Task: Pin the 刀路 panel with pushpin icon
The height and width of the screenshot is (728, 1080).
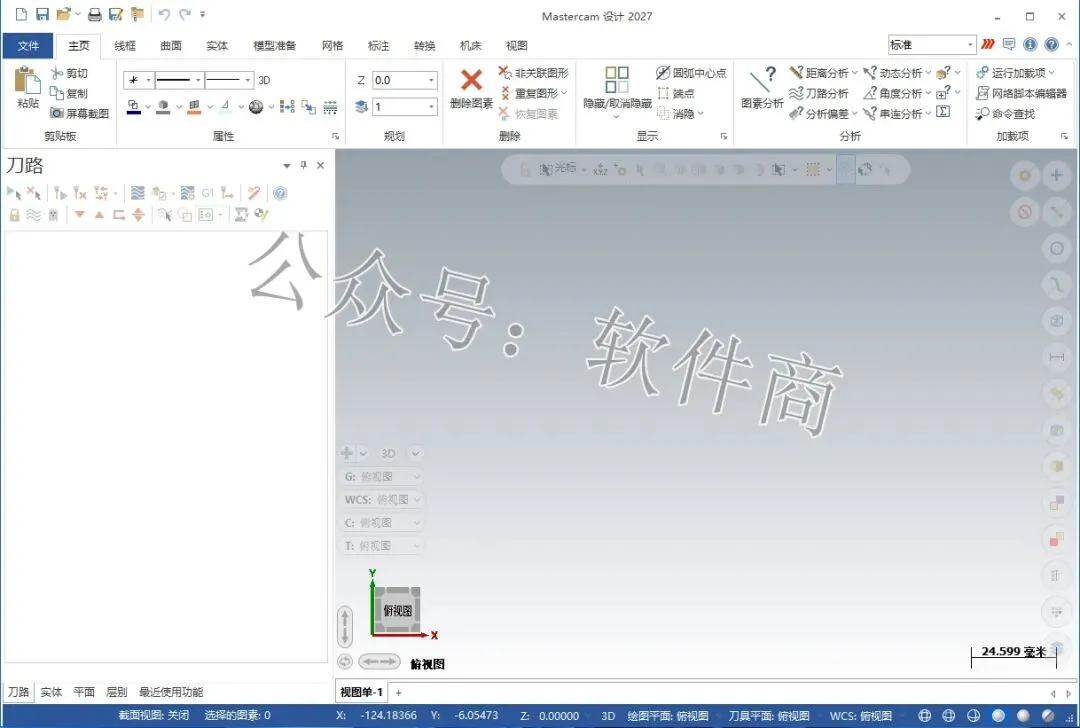Action: click(x=303, y=165)
